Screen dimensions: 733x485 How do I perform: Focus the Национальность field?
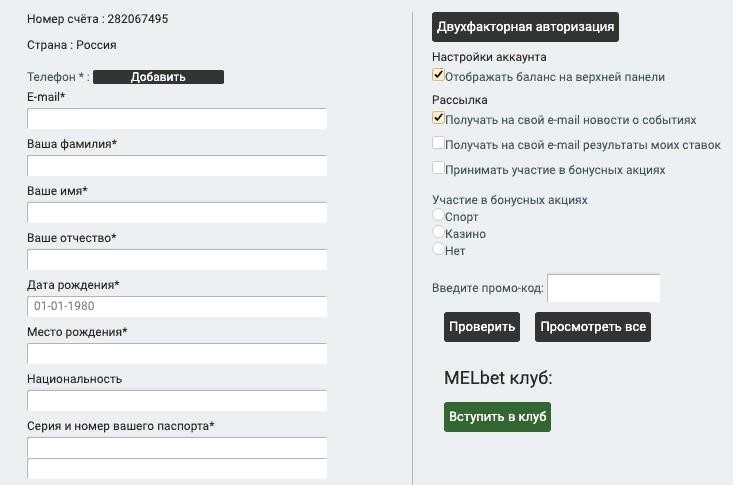click(x=177, y=400)
